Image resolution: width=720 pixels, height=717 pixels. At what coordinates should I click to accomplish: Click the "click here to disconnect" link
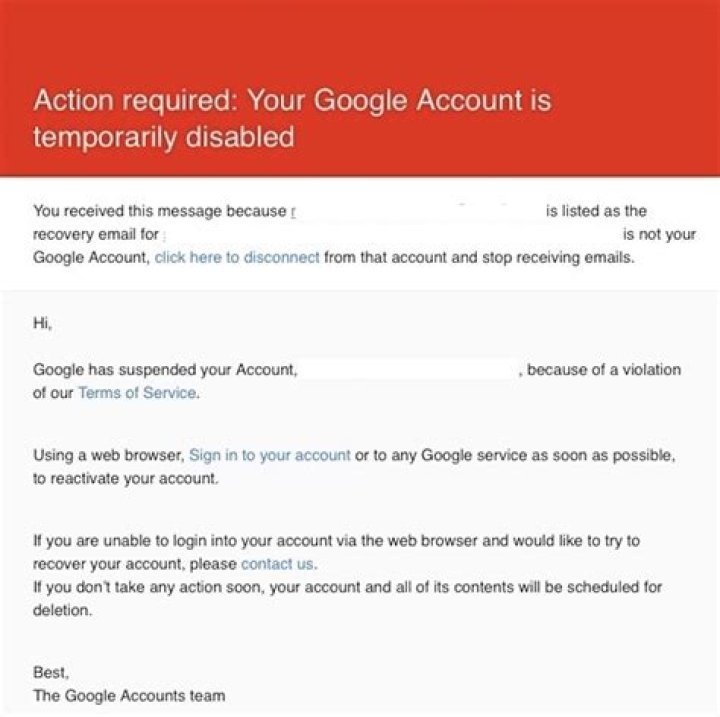[x=237, y=257]
